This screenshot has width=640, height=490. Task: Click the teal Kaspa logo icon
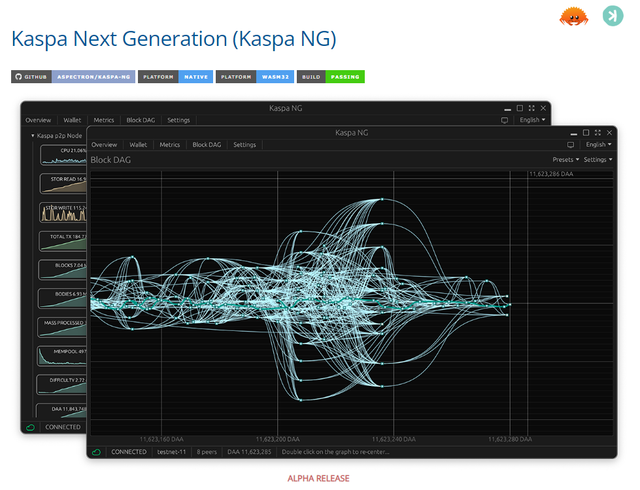tap(613, 16)
